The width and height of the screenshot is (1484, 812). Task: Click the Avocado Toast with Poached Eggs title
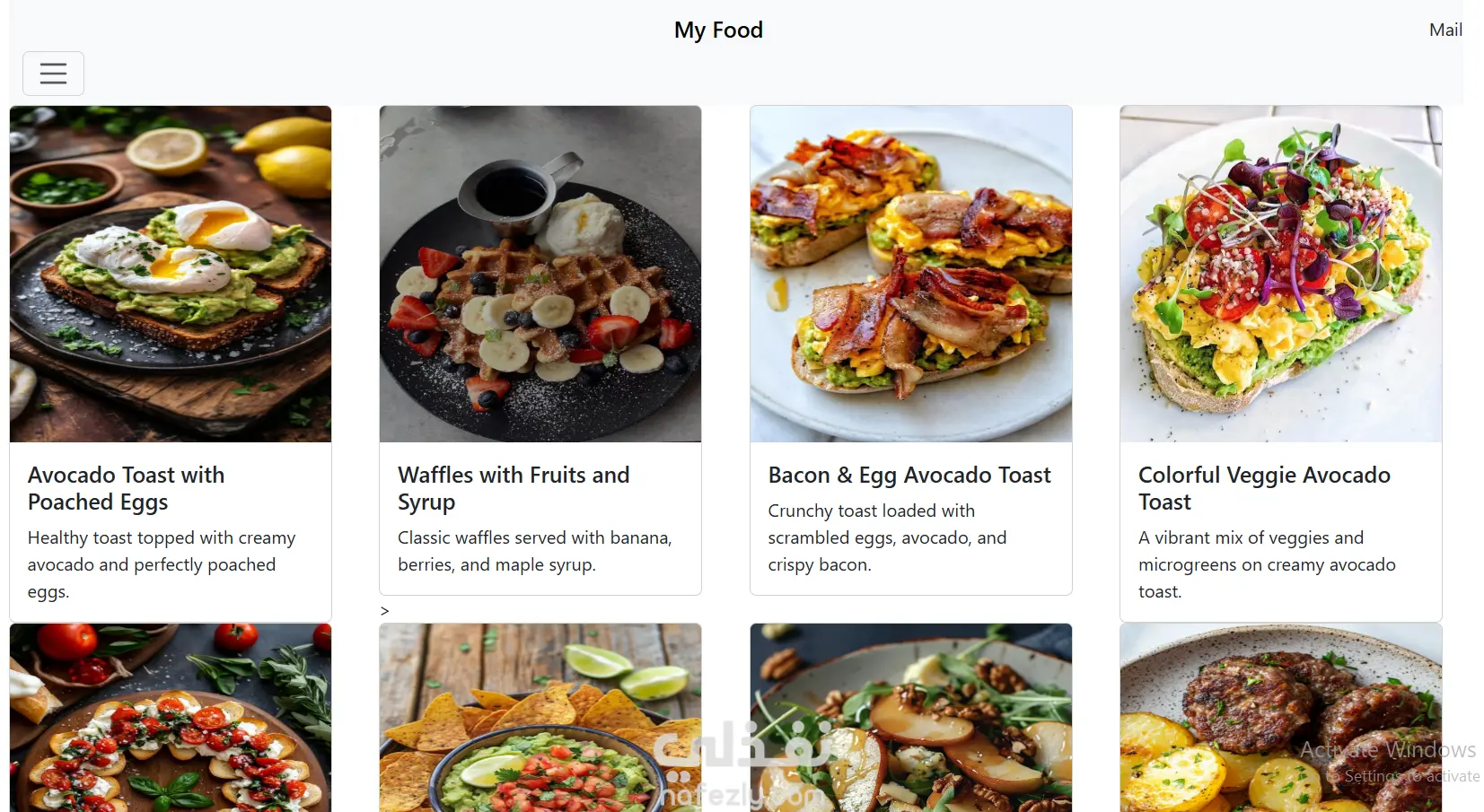point(126,488)
